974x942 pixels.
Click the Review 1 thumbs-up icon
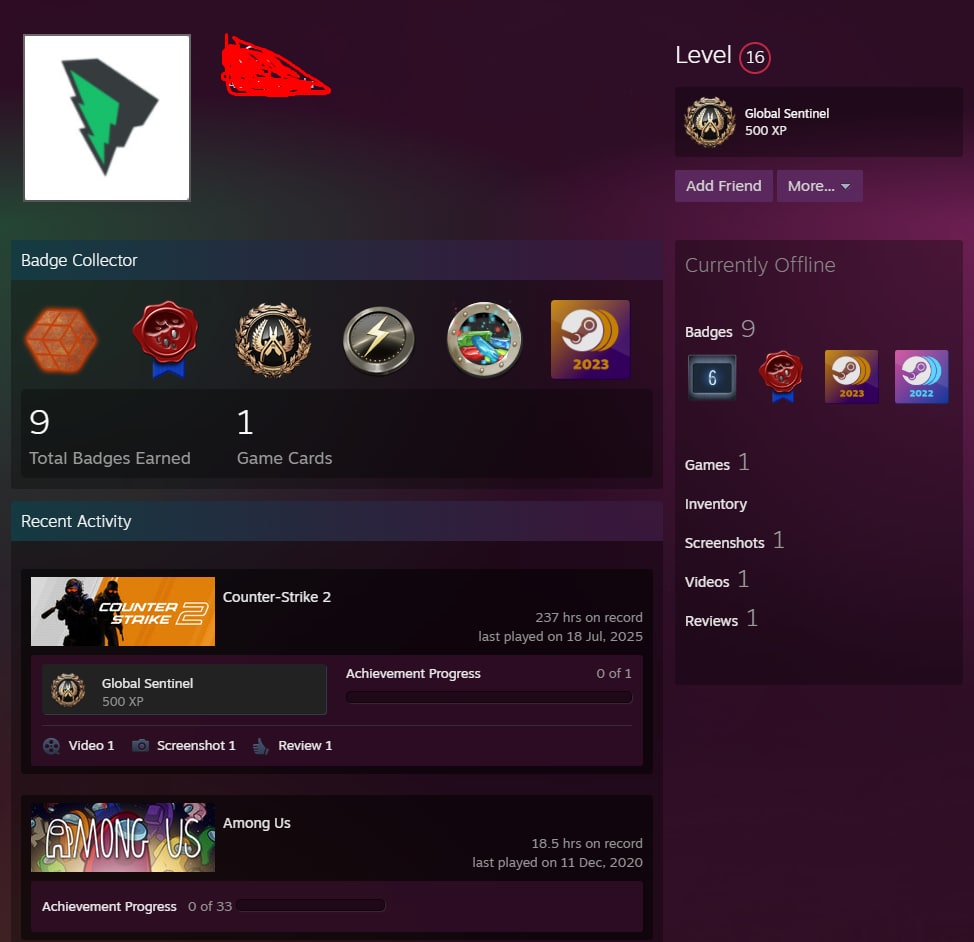tap(261, 746)
